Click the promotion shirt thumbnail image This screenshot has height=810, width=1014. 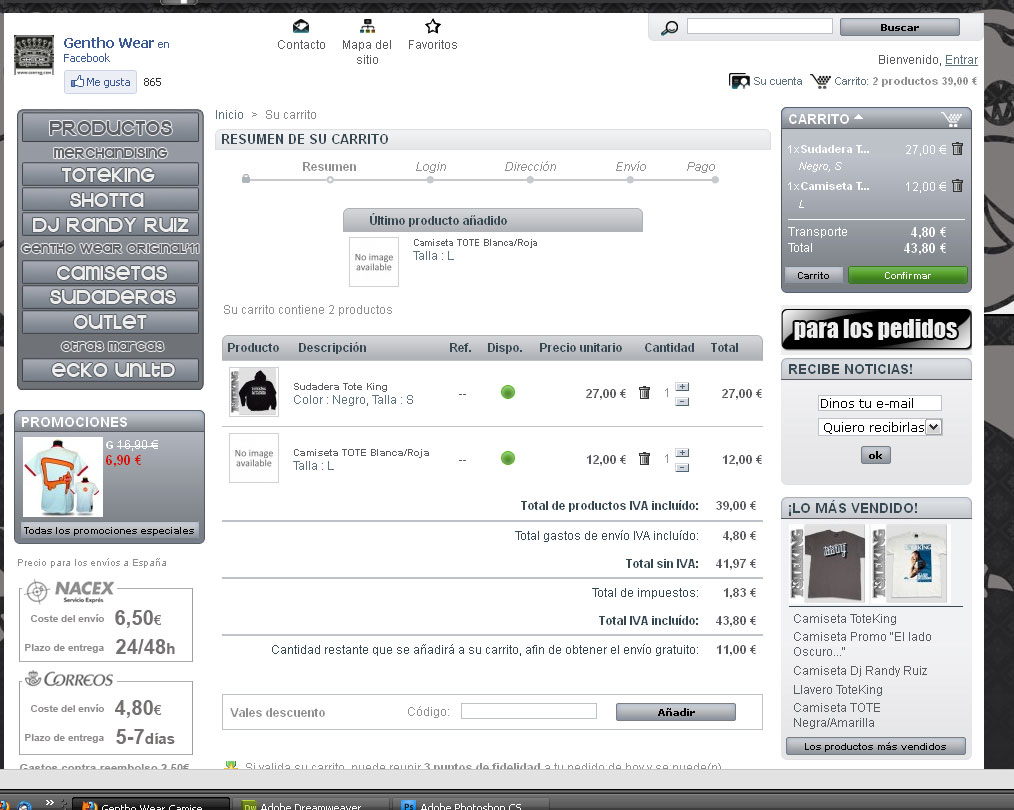point(63,477)
